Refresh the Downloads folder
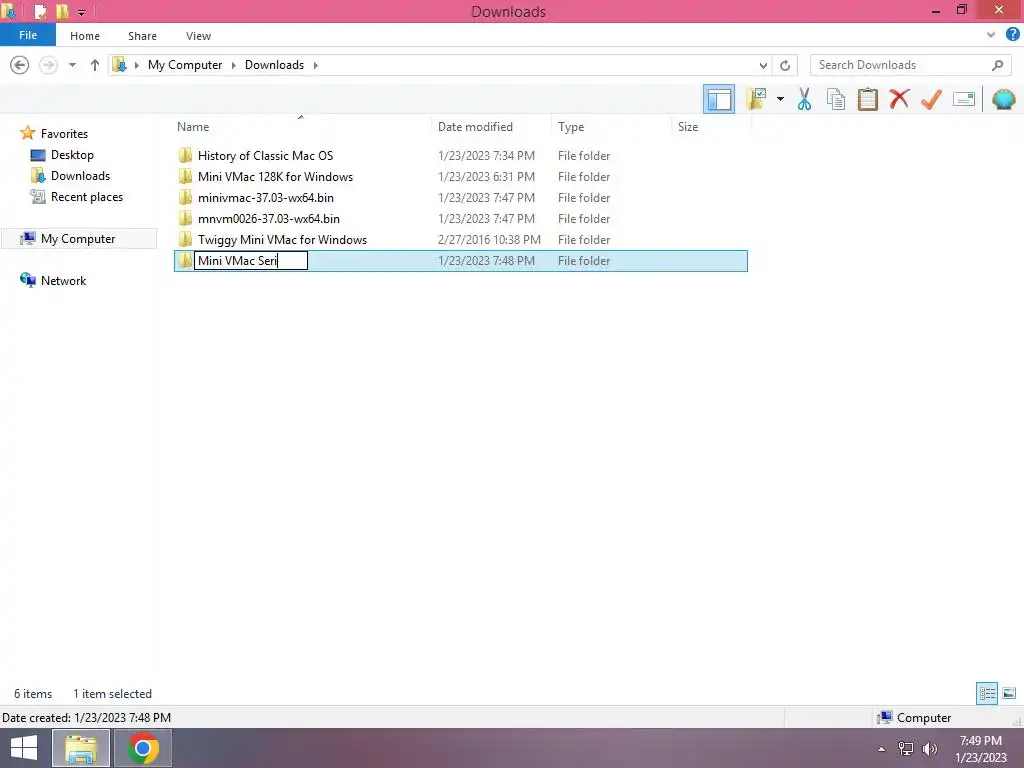This screenshot has width=1024, height=768. [785, 65]
